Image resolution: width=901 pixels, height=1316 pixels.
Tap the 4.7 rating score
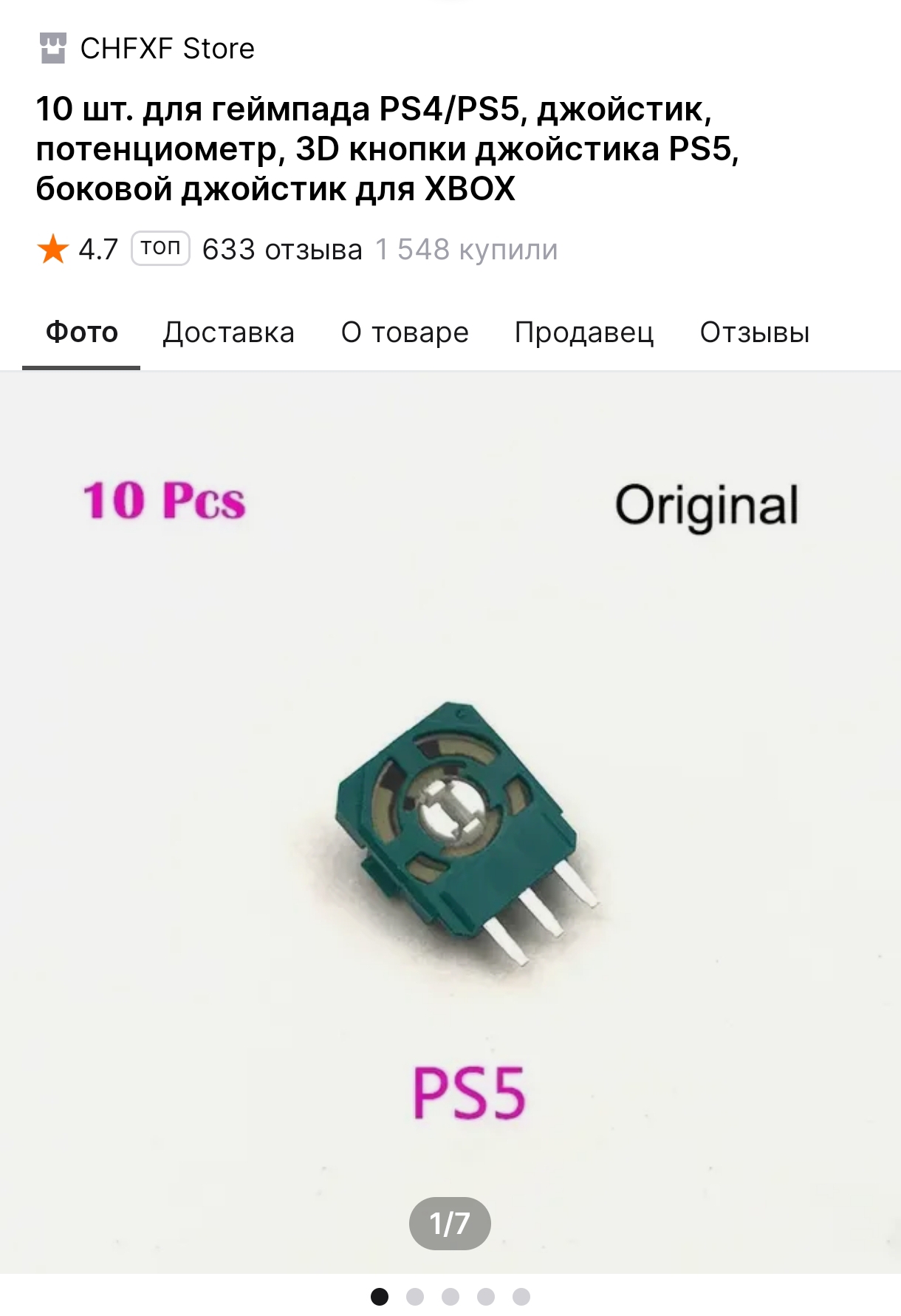98,250
